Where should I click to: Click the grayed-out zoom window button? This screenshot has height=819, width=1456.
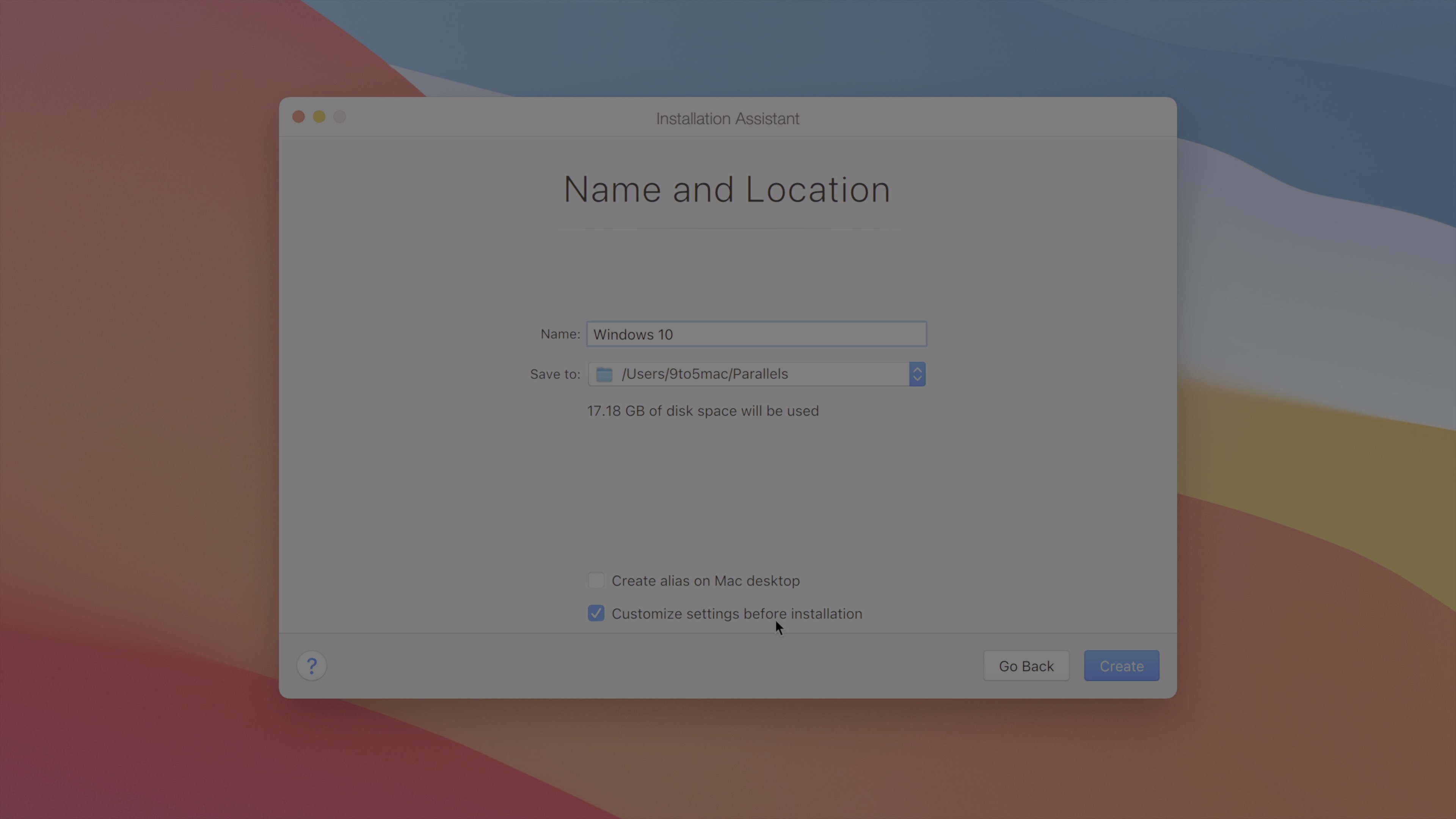340,117
